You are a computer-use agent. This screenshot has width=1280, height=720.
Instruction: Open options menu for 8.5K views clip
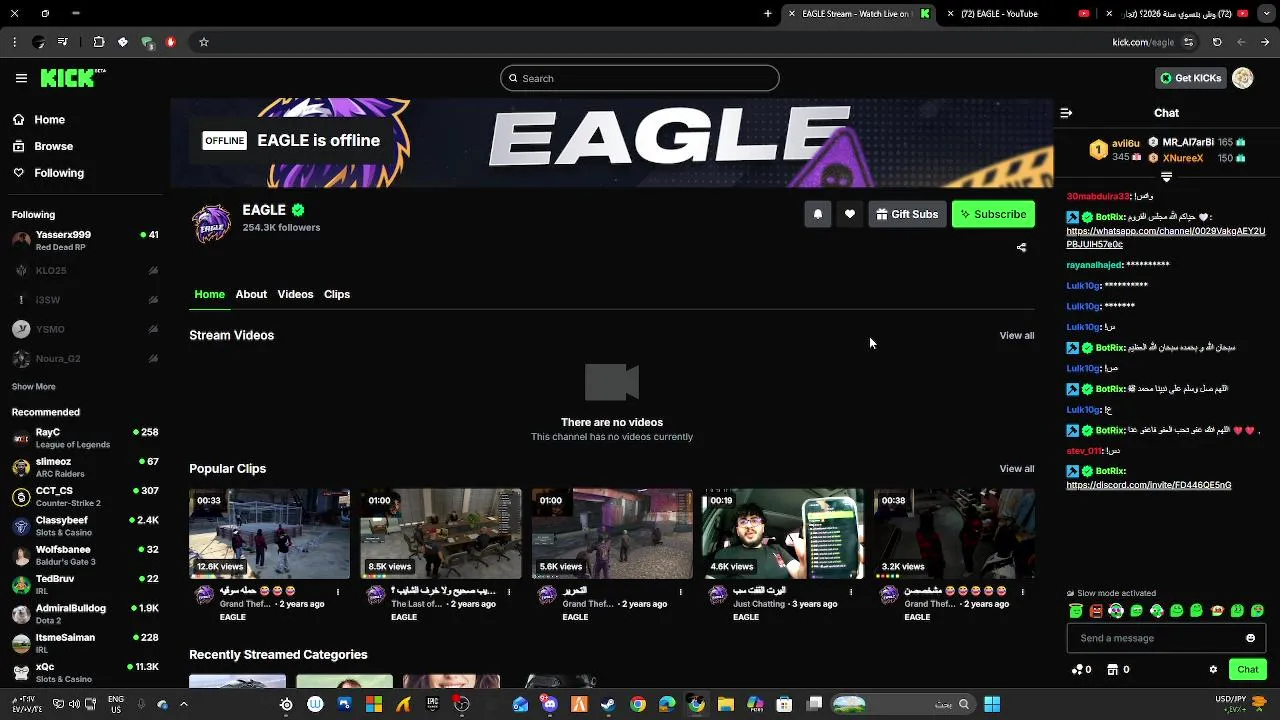tap(509, 592)
